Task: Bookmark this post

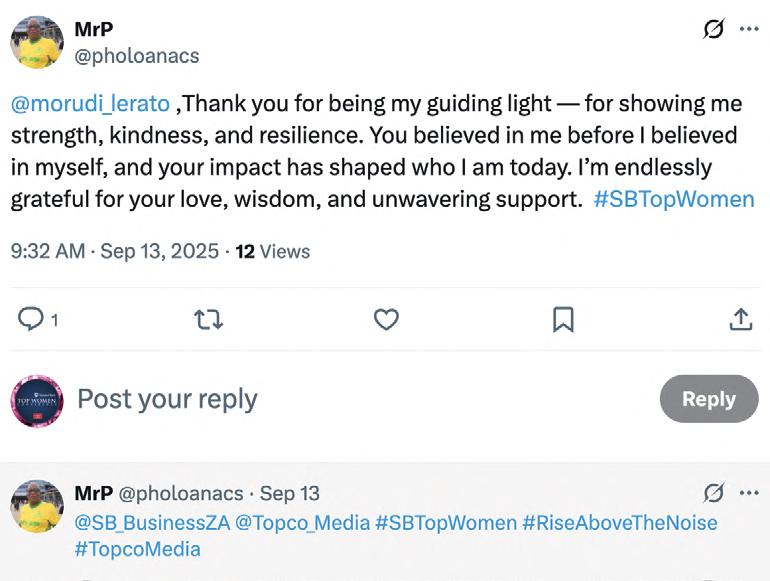Action: [x=563, y=319]
